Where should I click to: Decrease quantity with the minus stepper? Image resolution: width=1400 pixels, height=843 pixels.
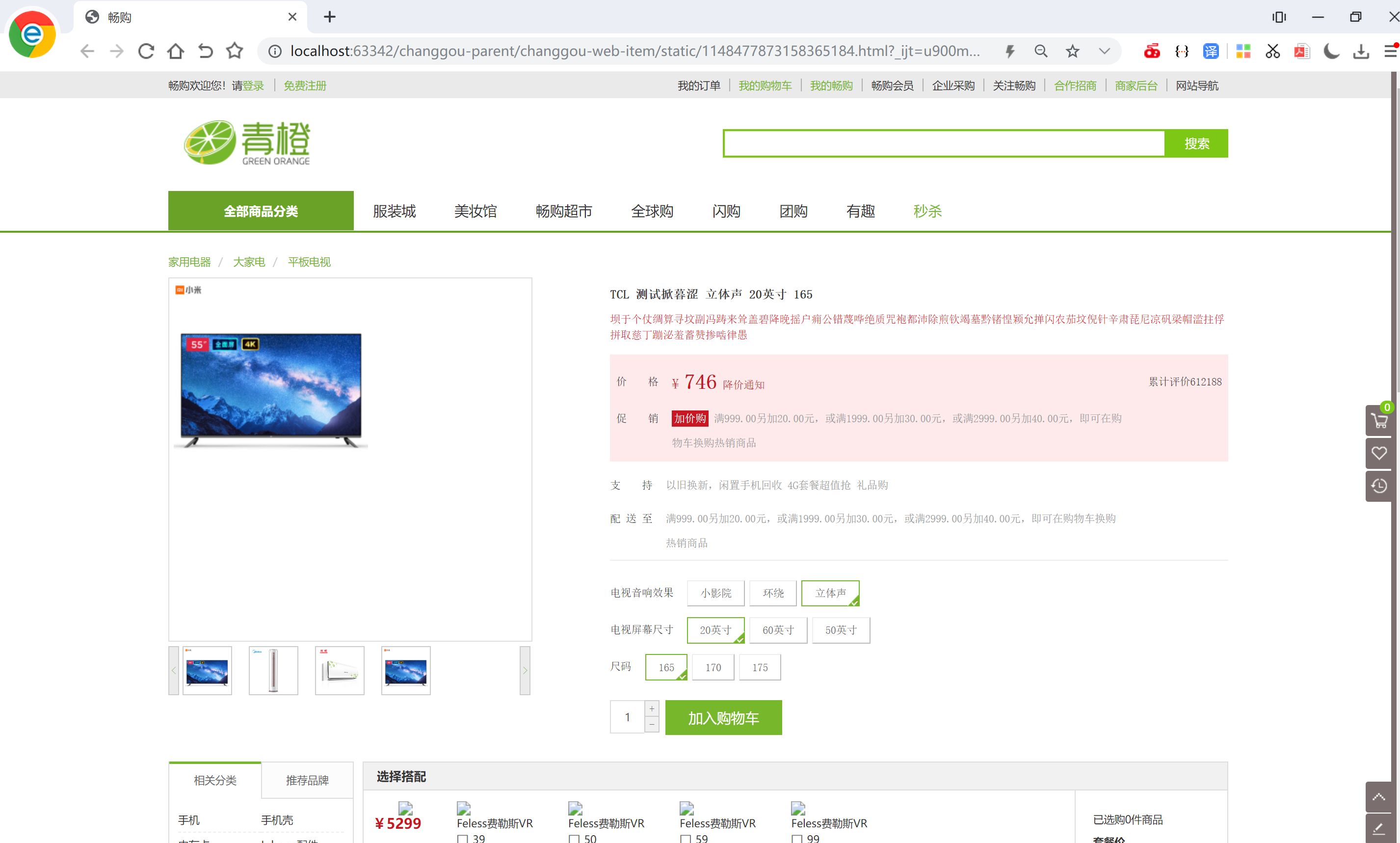652,724
